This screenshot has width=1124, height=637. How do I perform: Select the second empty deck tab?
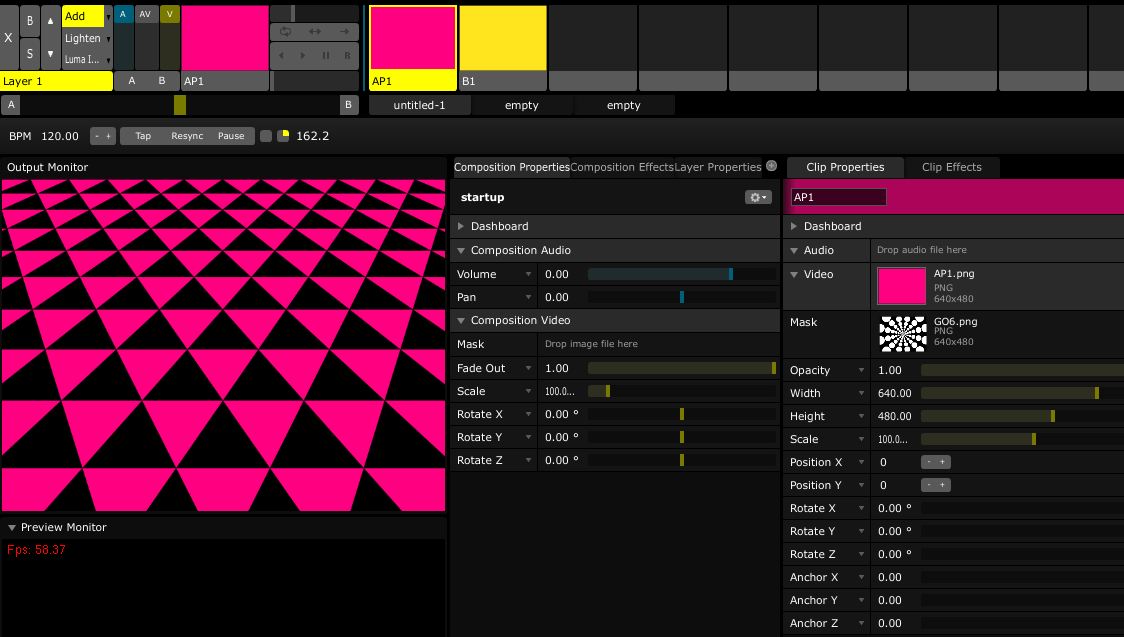coord(624,105)
